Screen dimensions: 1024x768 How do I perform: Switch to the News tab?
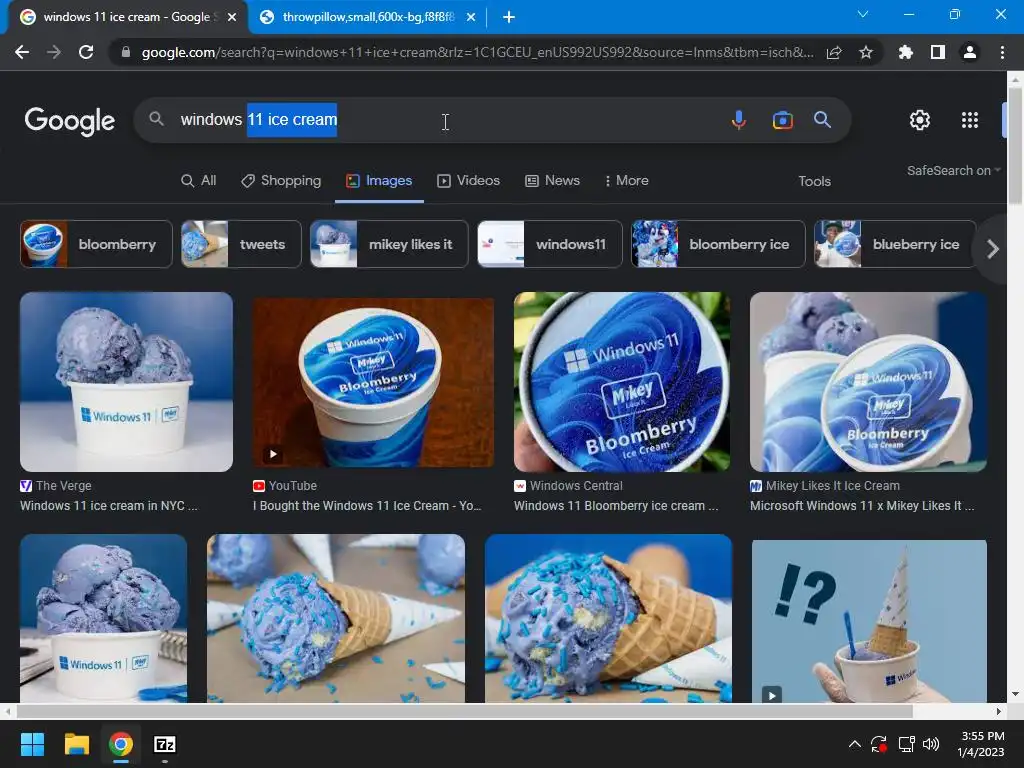coord(552,181)
